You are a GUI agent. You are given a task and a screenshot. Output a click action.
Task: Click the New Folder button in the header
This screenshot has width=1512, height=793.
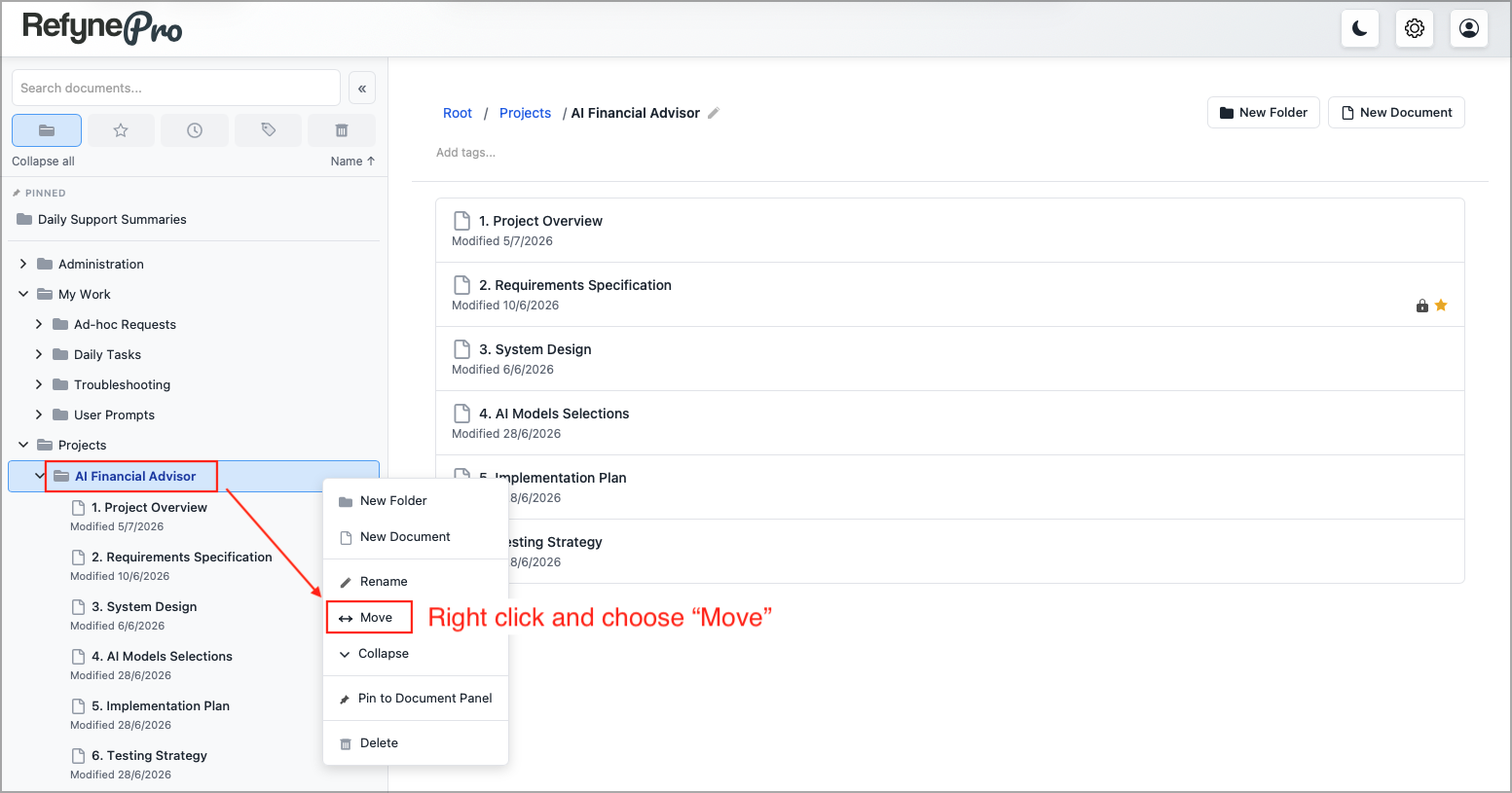1264,113
